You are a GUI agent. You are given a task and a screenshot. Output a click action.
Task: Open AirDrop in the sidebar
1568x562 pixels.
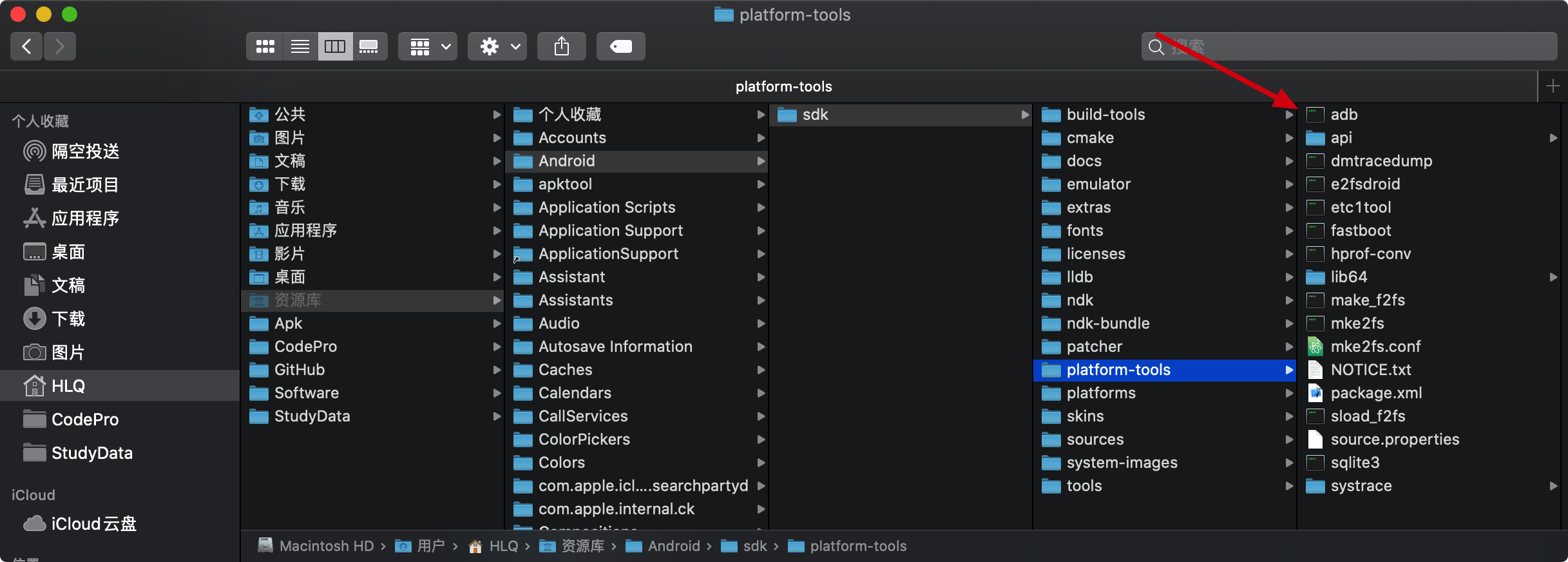pyautogui.click(x=85, y=151)
